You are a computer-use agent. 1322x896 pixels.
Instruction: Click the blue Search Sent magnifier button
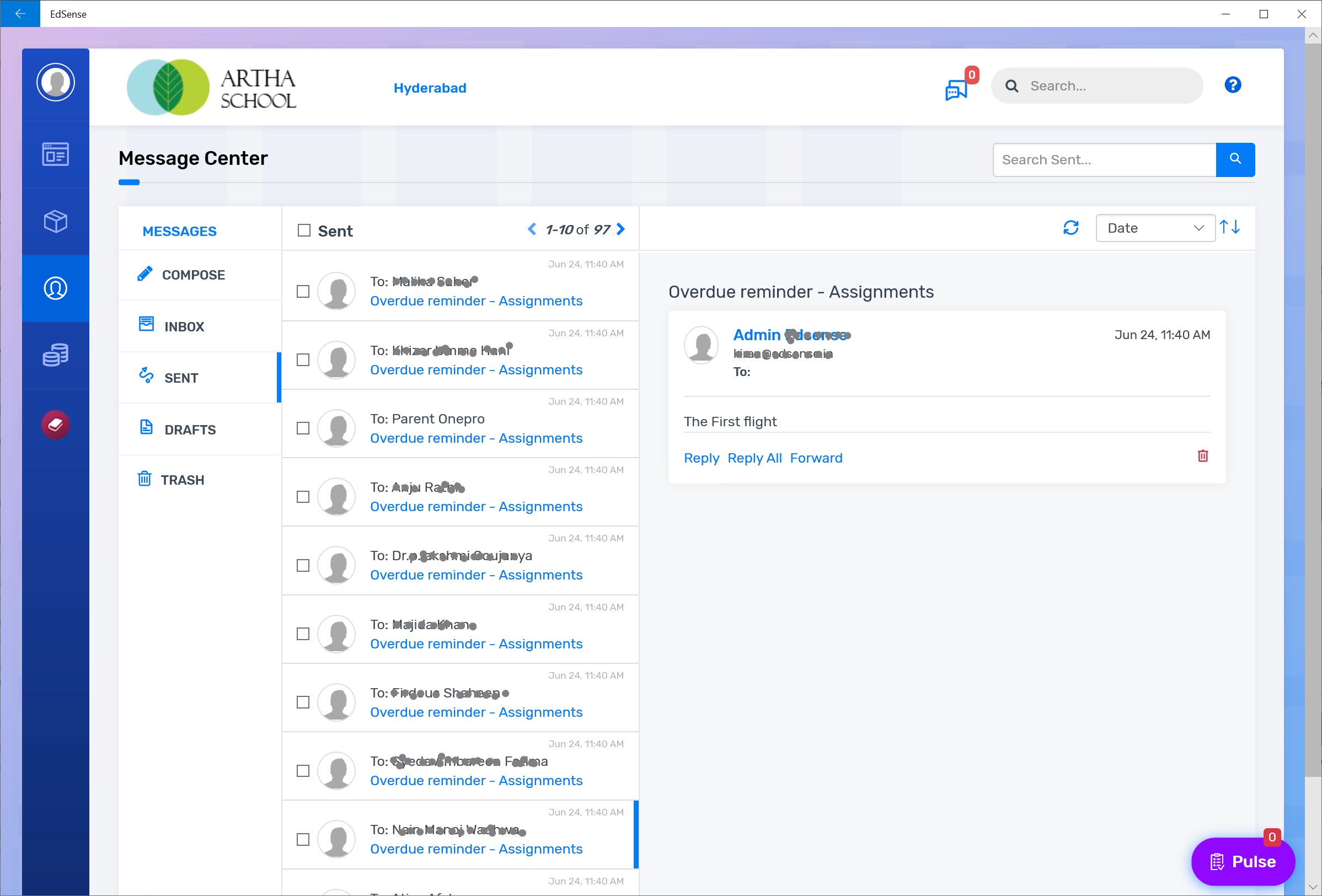click(x=1235, y=160)
